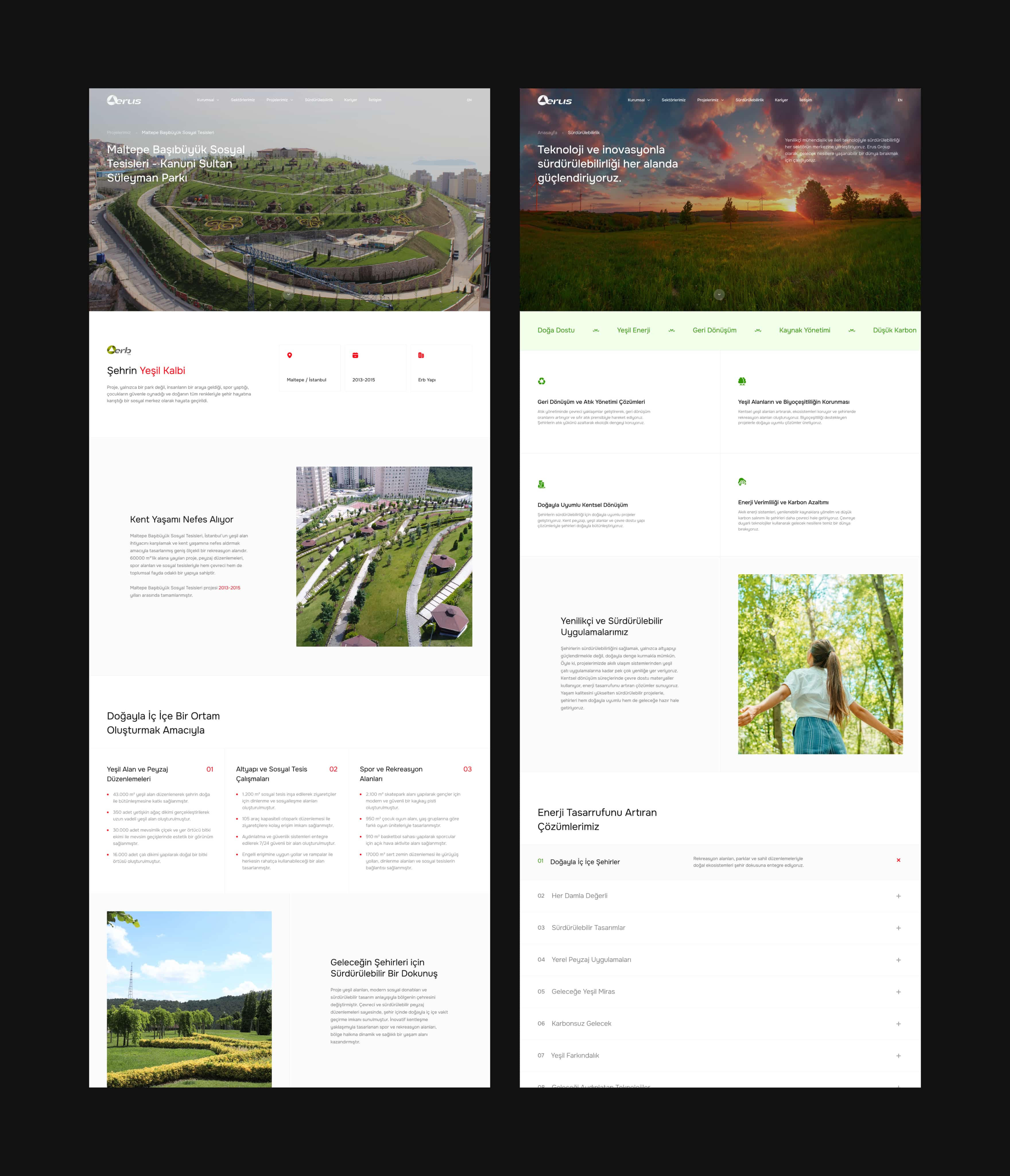Open İletişim on right page navbar
Viewport: 1010px width, 1176px height.
click(806, 100)
